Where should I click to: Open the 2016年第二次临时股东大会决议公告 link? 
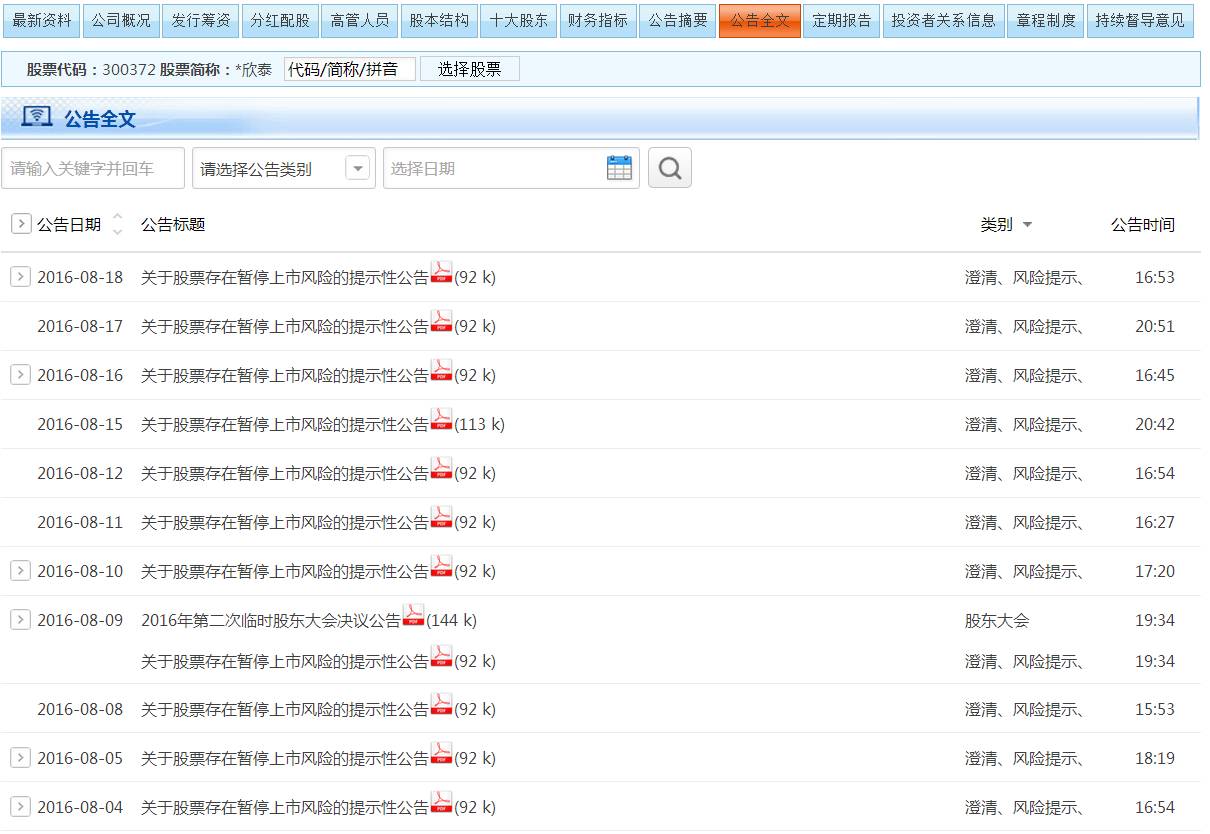(270, 620)
